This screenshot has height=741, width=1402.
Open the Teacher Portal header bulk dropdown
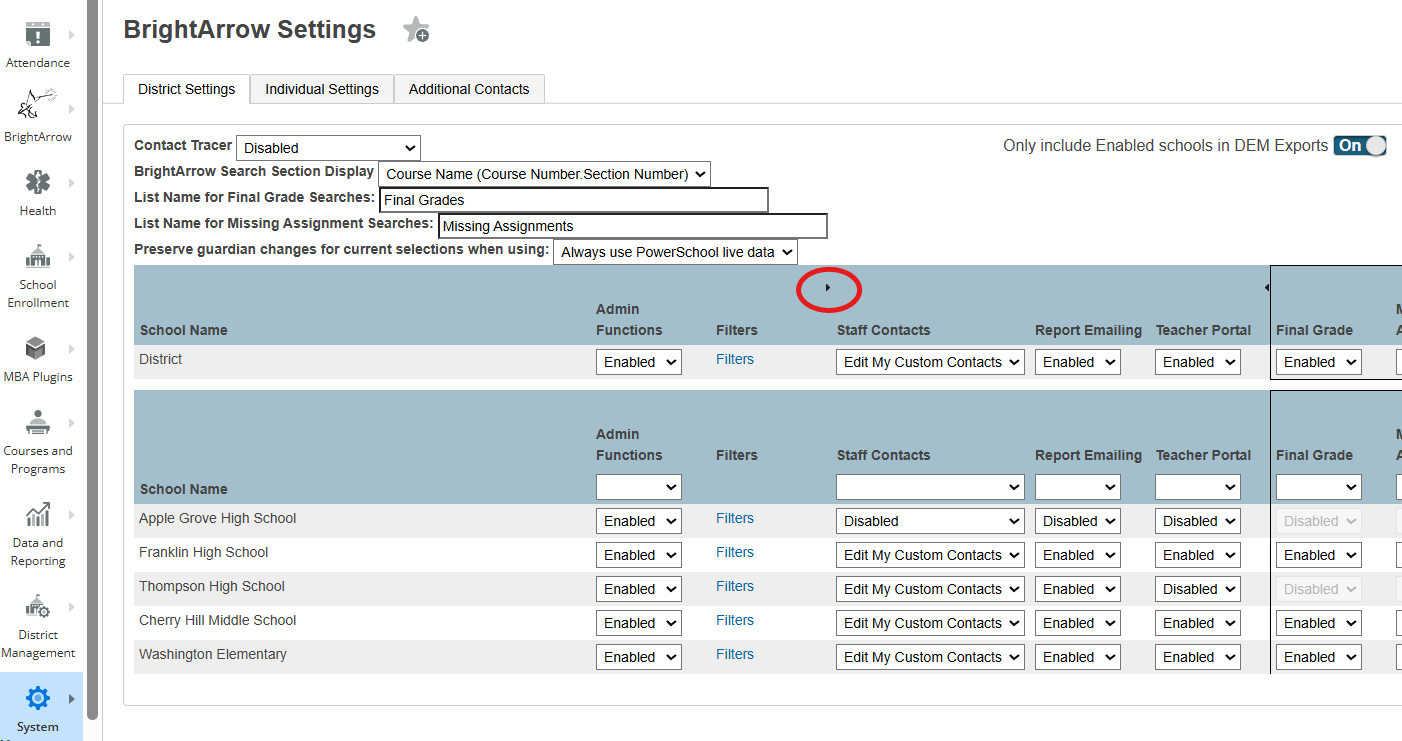tap(1198, 487)
